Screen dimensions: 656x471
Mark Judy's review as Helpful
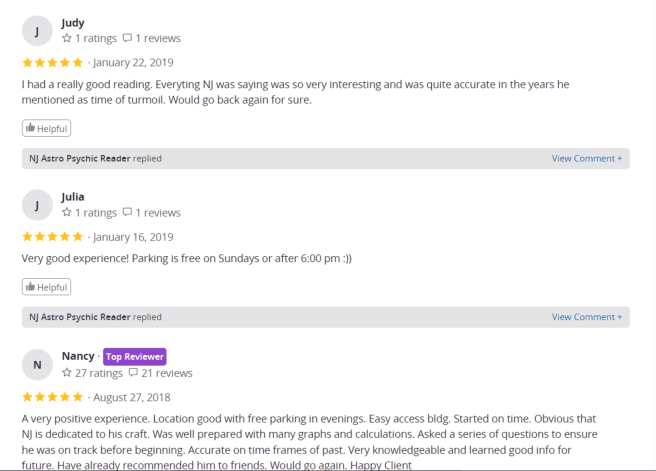[46, 128]
